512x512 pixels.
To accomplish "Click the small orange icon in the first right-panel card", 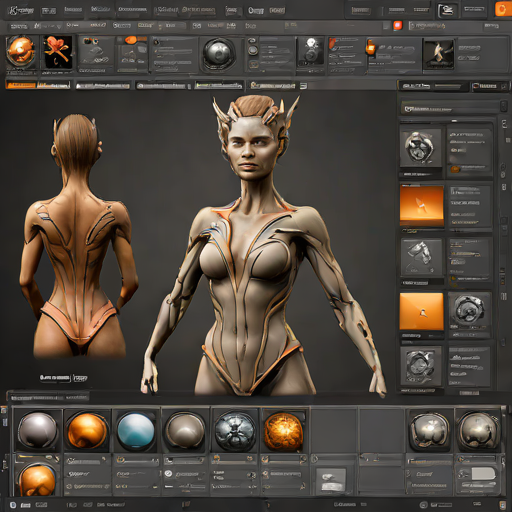I will coord(455,169).
